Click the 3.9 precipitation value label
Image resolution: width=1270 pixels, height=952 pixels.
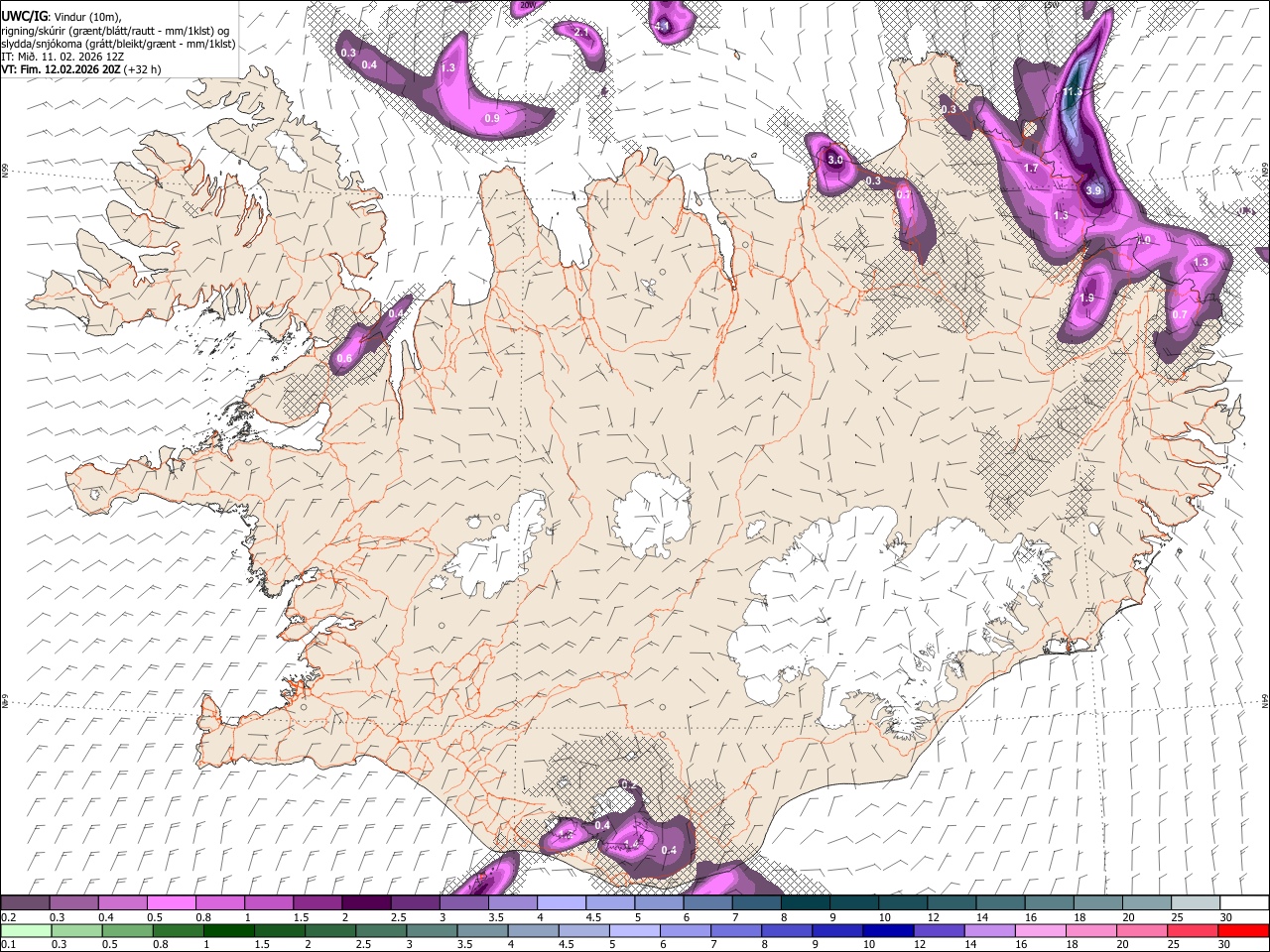1094,190
